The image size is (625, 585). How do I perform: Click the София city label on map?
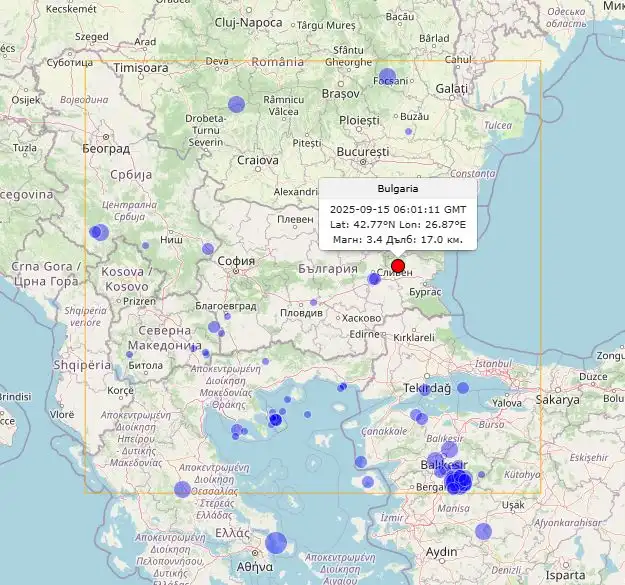click(236, 262)
